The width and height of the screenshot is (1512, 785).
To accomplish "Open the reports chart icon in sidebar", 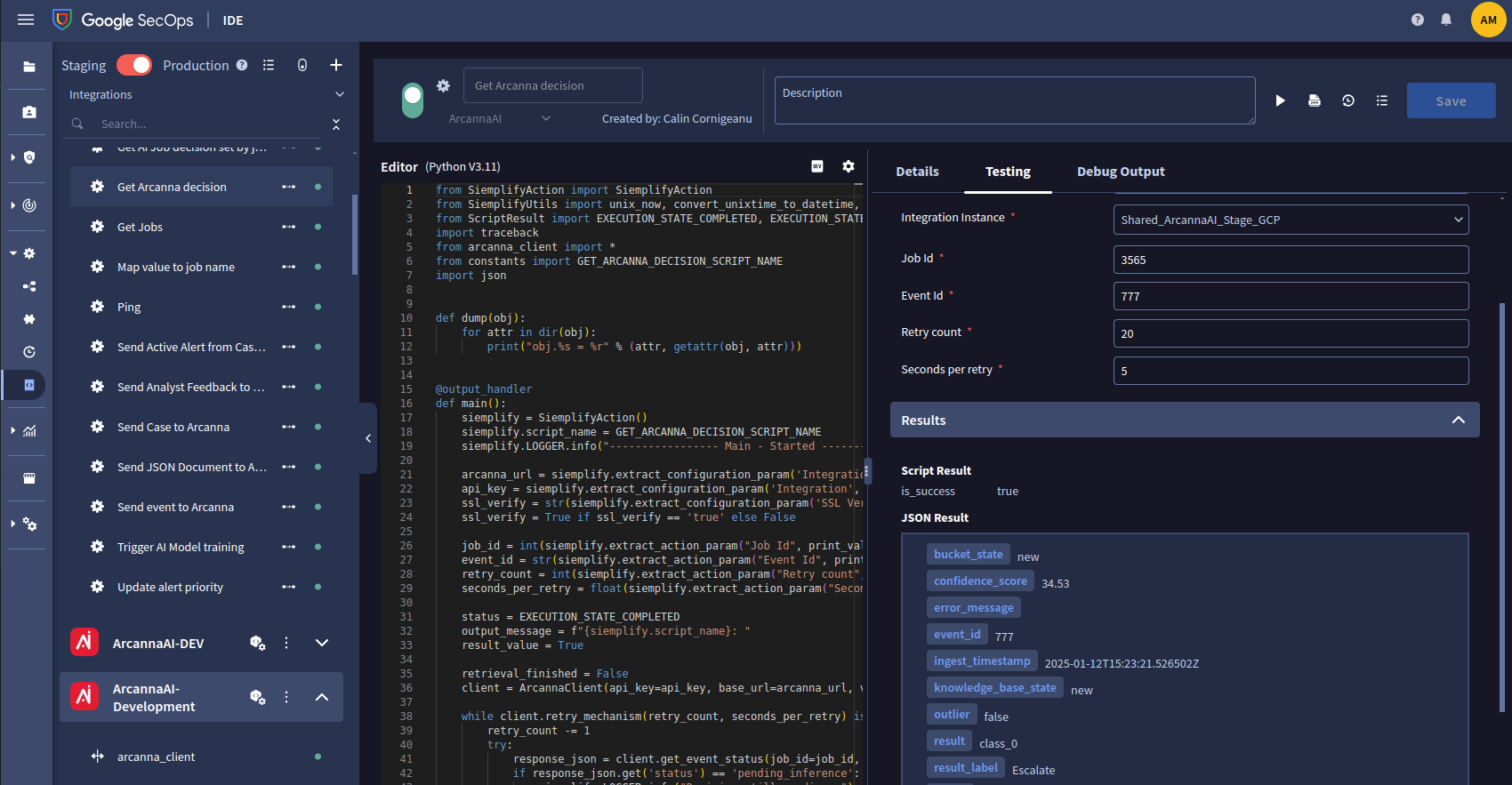I will tap(29, 430).
